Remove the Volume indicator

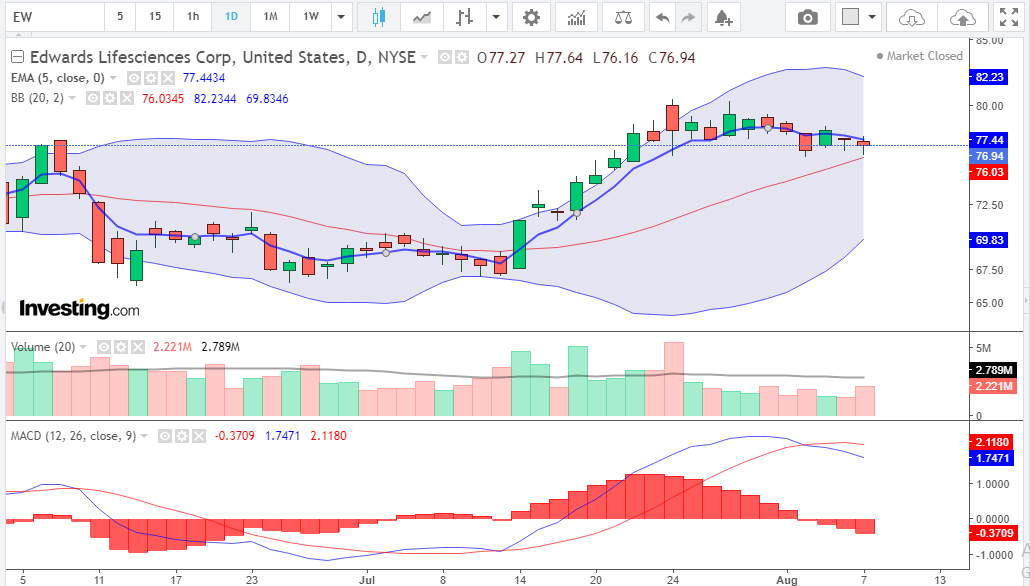pyautogui.click(x=138, y=347)
